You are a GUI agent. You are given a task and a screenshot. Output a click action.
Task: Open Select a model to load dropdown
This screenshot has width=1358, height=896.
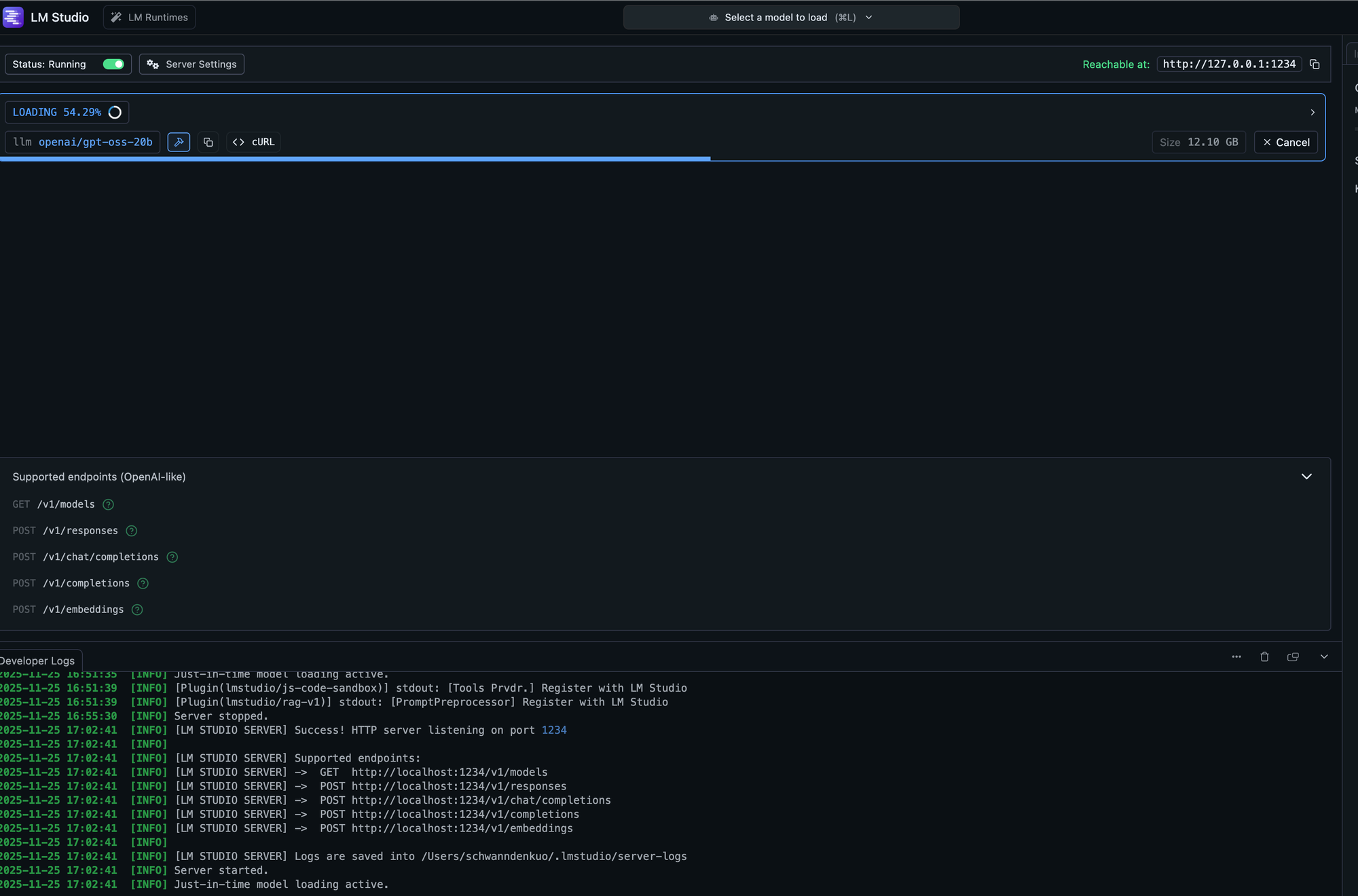point(791,18)
